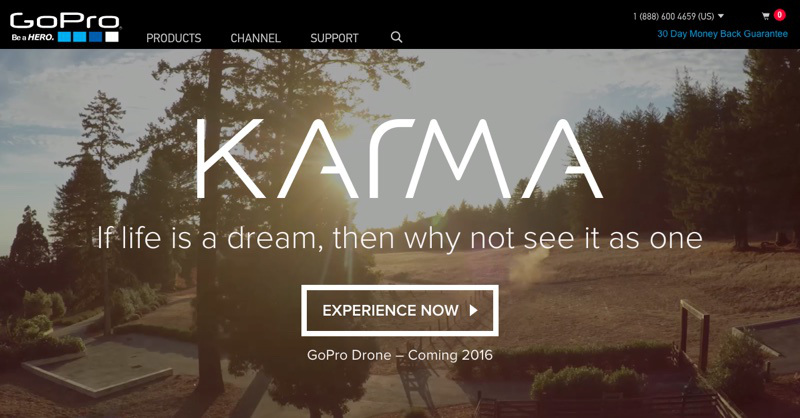Open the shopping cart icon
The width and height of the screenshot is (800, 418).
point(765,16)
